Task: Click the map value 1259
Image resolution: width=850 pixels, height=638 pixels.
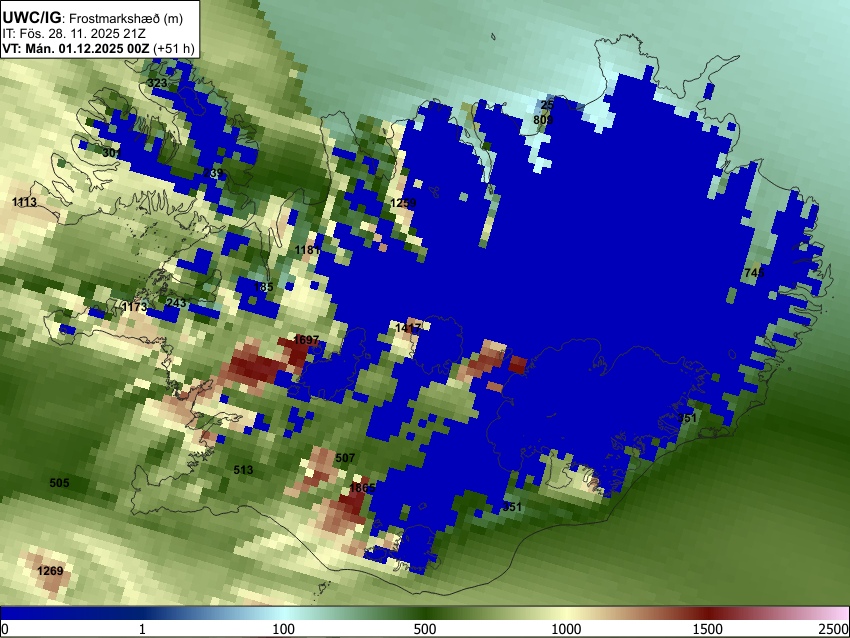Action: tap(403, 203)
